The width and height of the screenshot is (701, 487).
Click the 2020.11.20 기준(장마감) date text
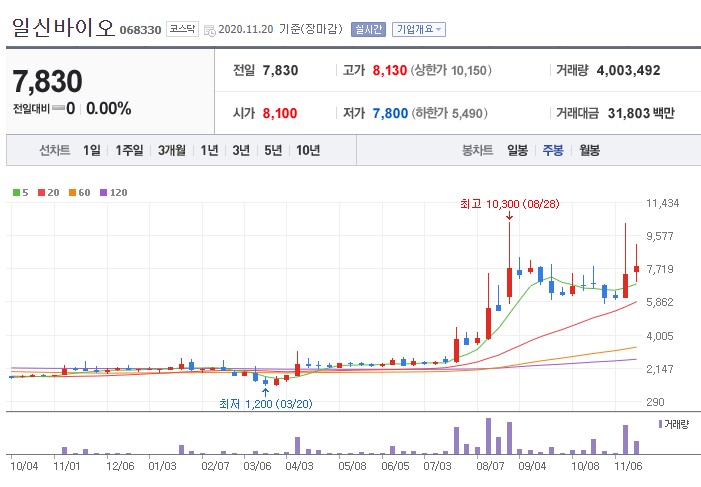pos(280,29)
